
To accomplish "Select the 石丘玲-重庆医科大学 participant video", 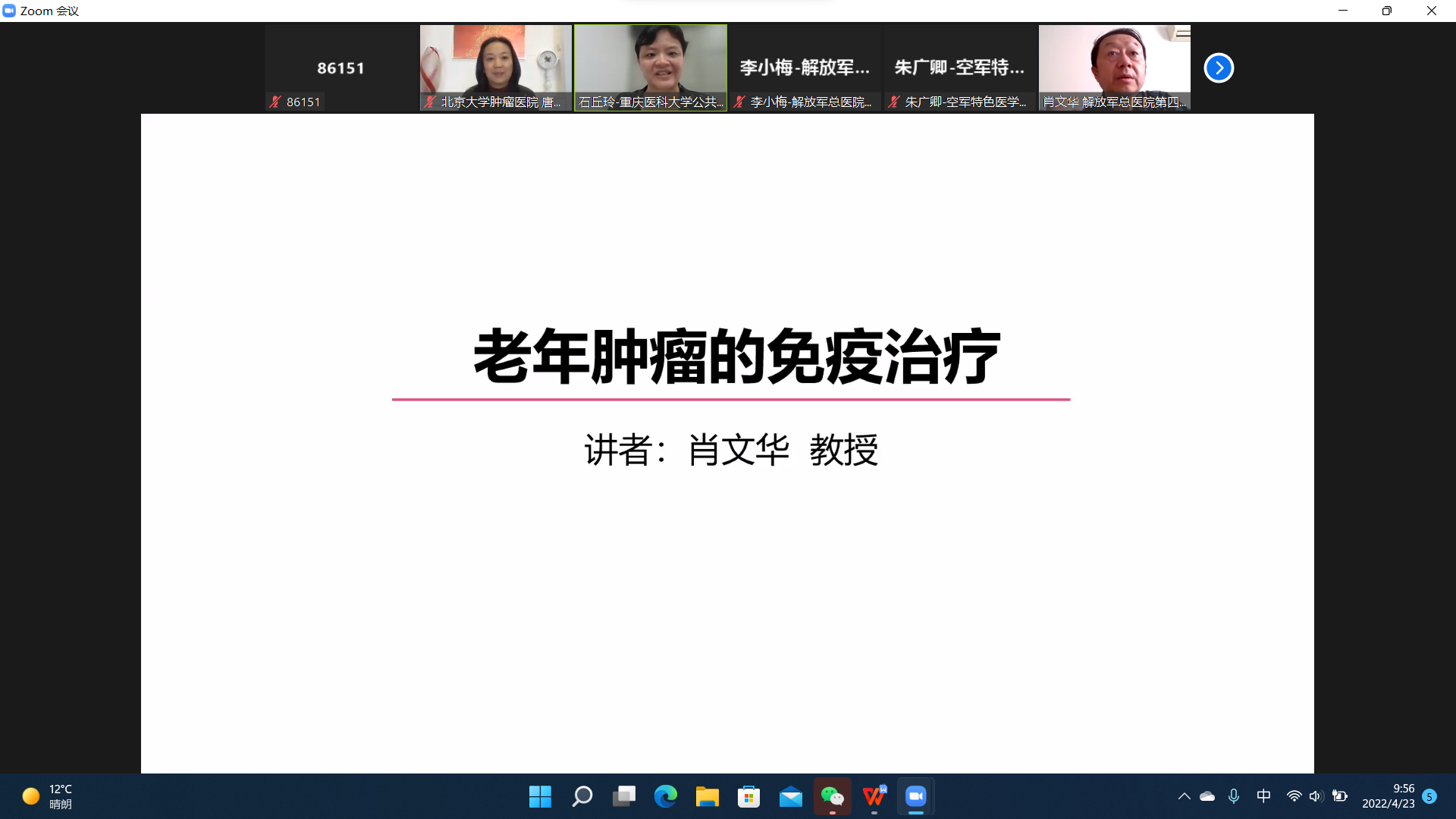I will (651, 67).
